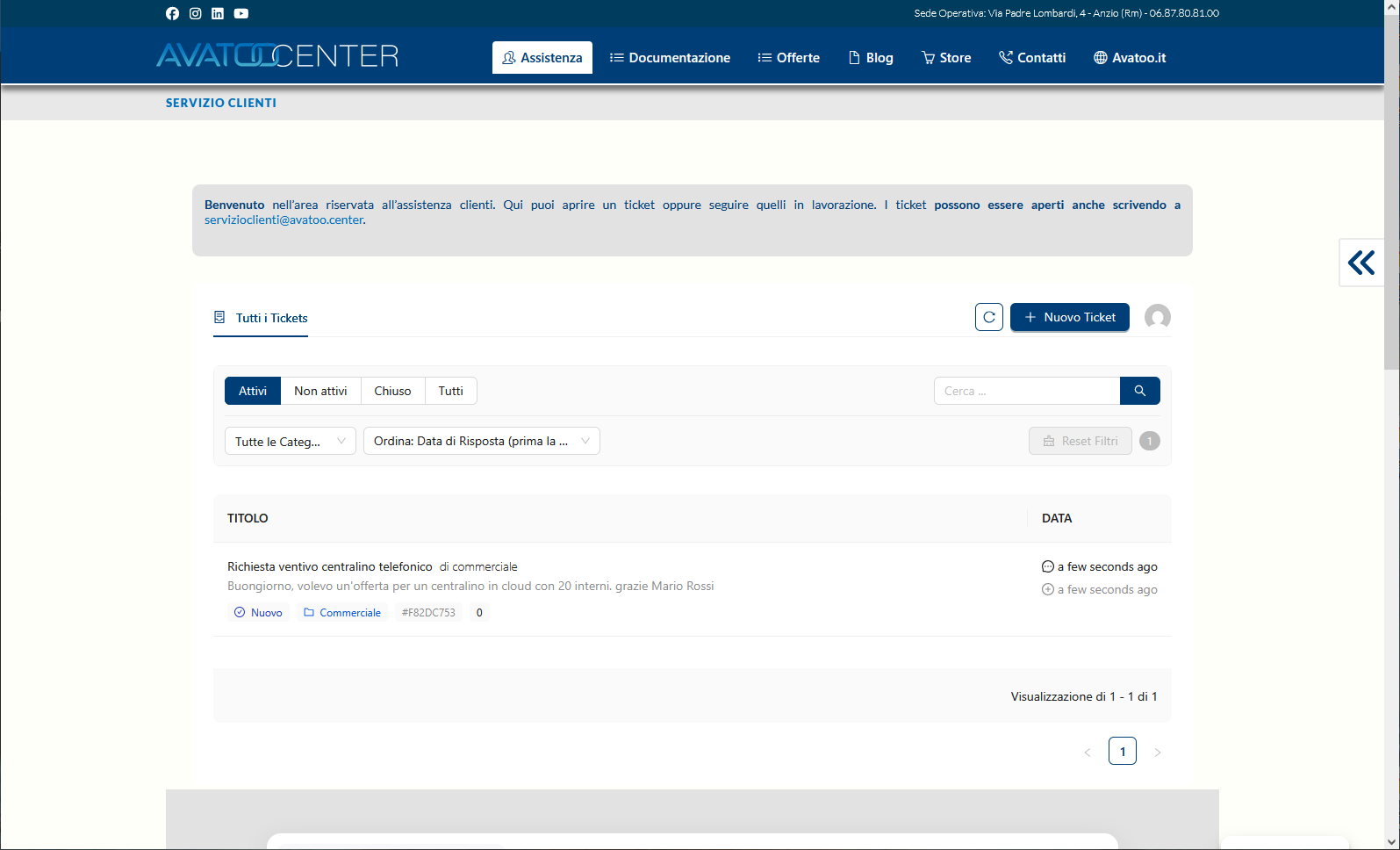Click the magnifying glass search button

coord(1139,391)
